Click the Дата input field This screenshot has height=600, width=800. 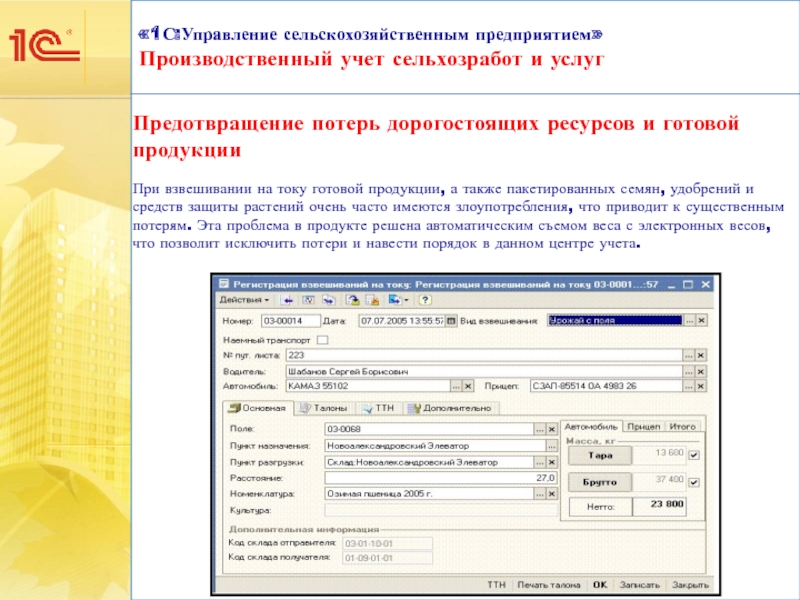pos(402,321)
